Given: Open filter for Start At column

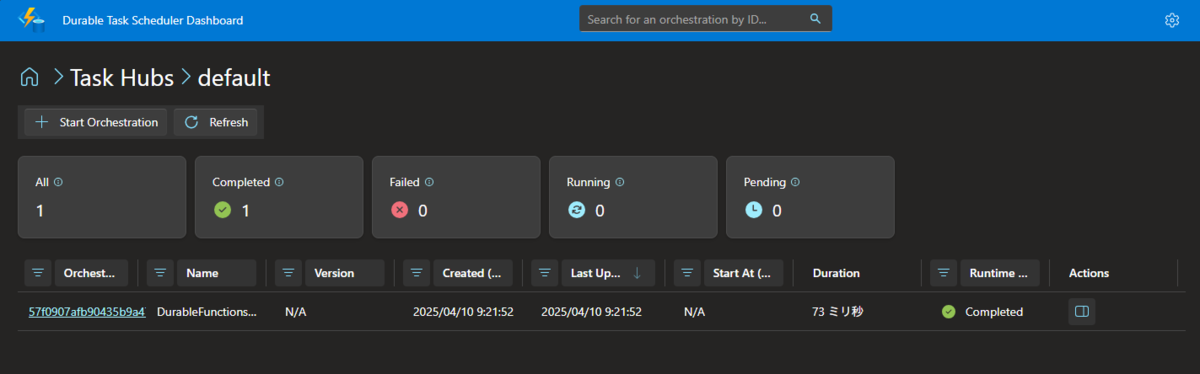Looking at the screenshot, I should (688, 273).
